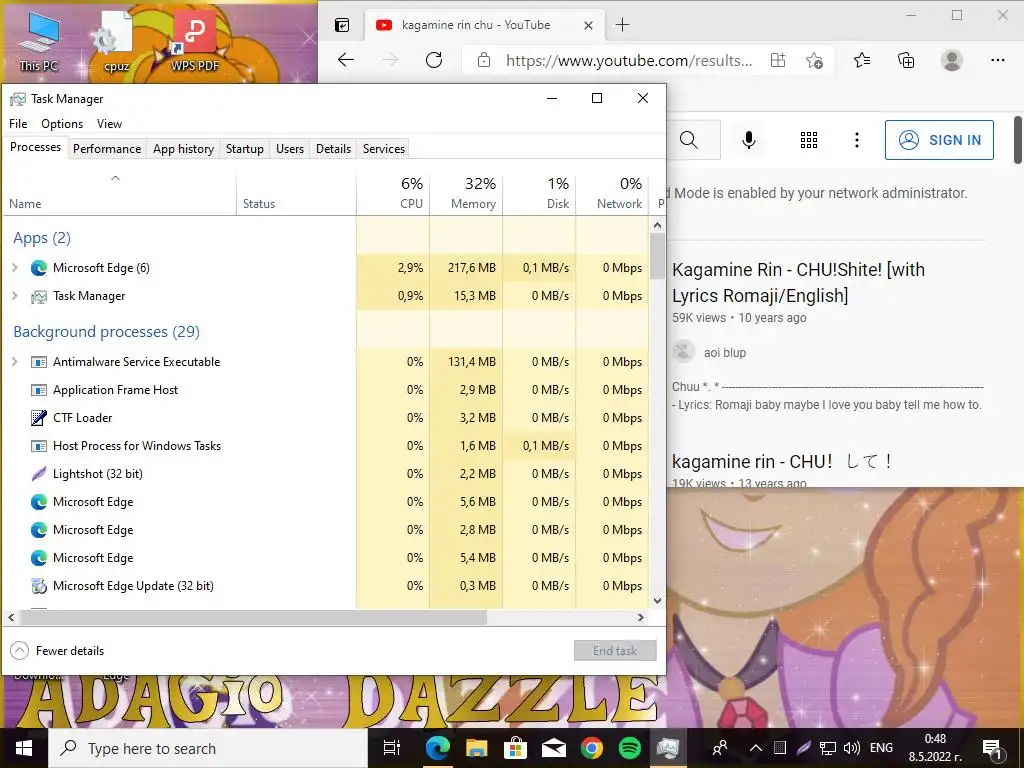Open cpuz desktop file
Image resolution: width=1024 pixels, height=768 pixels.
coord(116,42)
